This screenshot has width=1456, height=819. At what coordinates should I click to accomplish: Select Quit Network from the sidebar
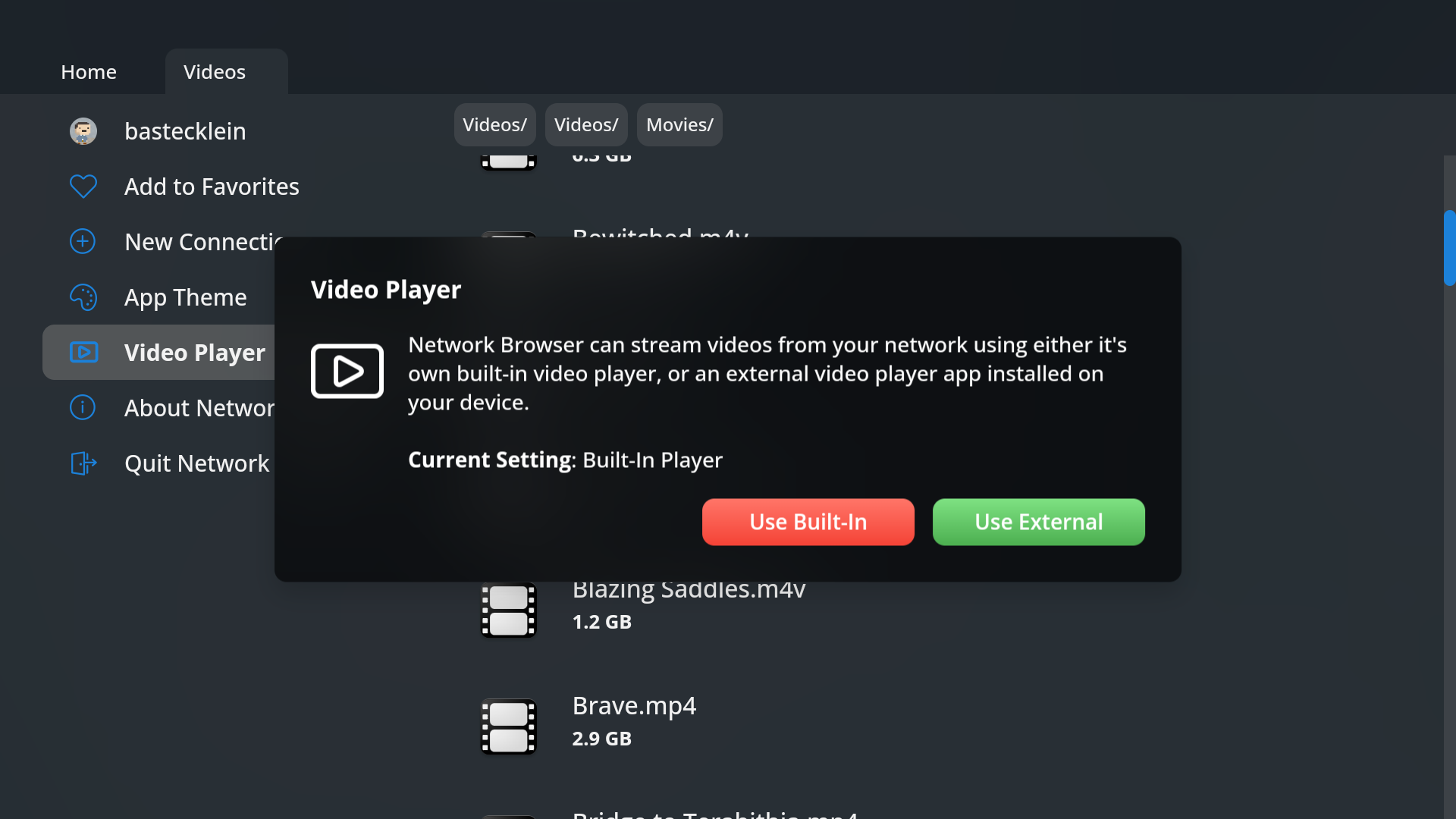coord(196,463)
